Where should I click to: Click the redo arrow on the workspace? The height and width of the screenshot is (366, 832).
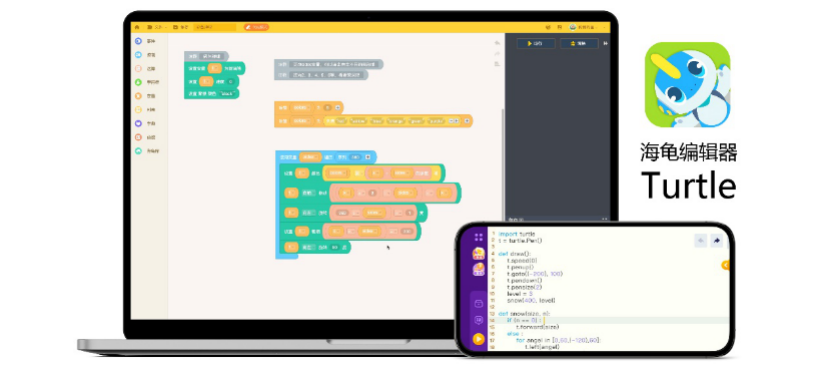(497, 53)
